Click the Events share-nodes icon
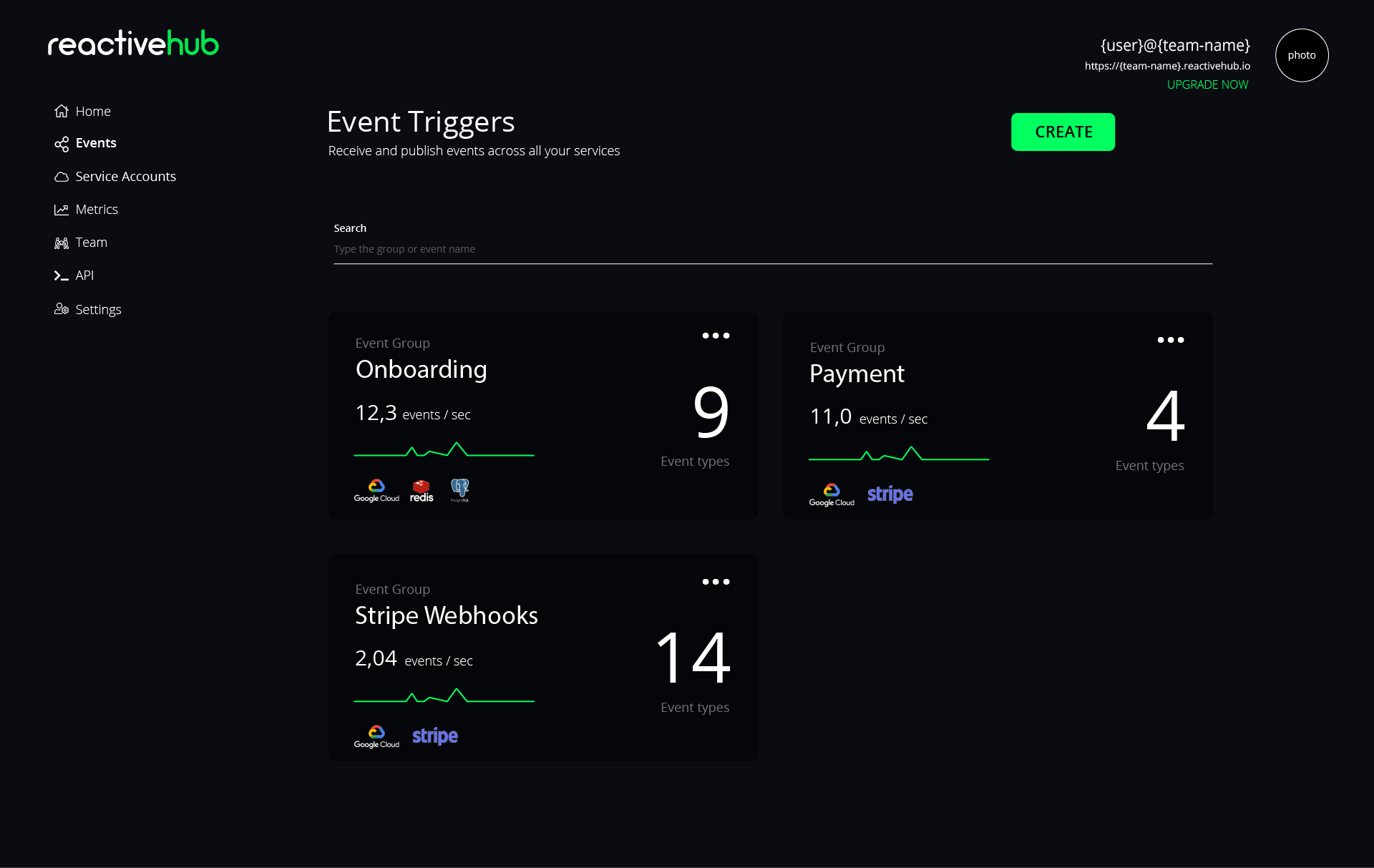Screen dimensions: 1374x868 62,144
